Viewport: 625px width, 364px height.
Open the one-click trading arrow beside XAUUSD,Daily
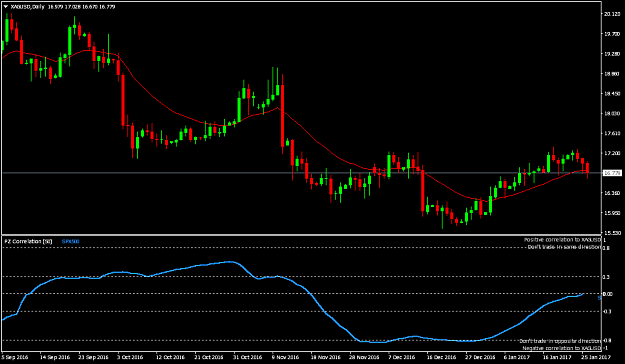click(6, 7)
